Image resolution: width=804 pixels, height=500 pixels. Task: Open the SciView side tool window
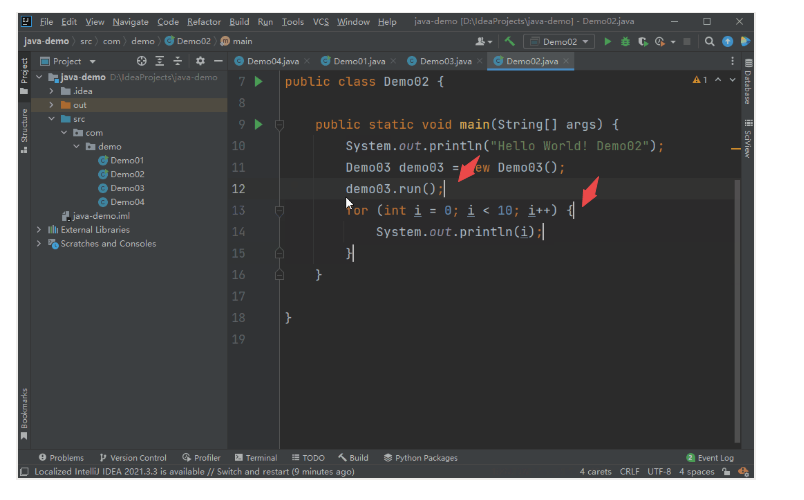pyautogui.click(x=748, y=139)
